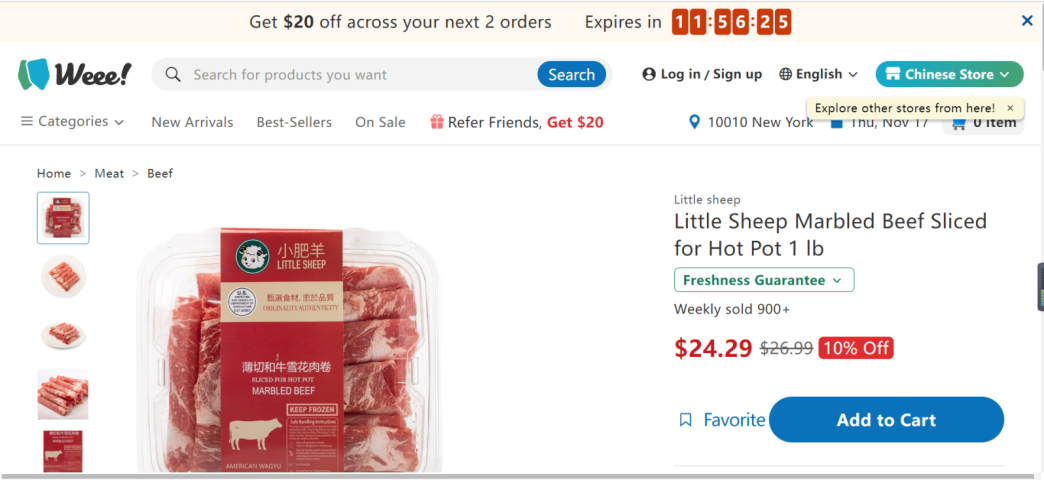Open the shopping cart icon
Screen dimensions: 1044x480
[x=959, y=123]
